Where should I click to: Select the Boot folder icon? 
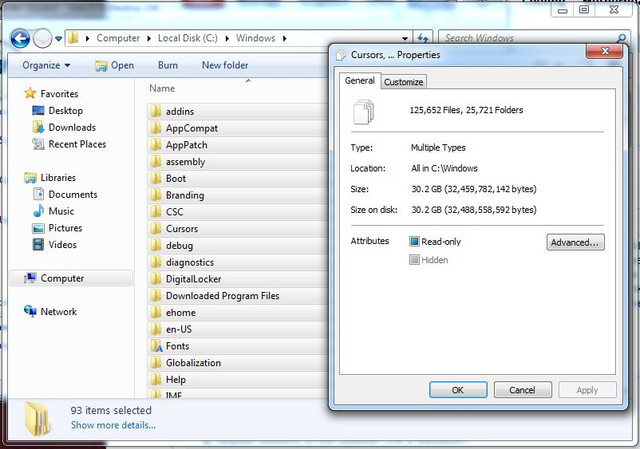[x=156, y=178]
